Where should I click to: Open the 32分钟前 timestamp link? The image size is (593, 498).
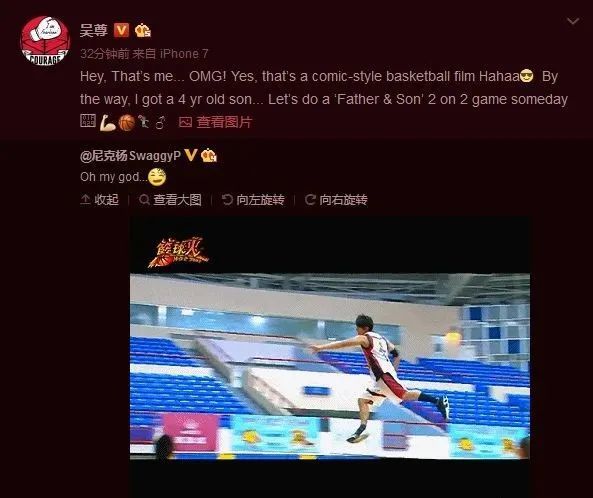point(104,54)
